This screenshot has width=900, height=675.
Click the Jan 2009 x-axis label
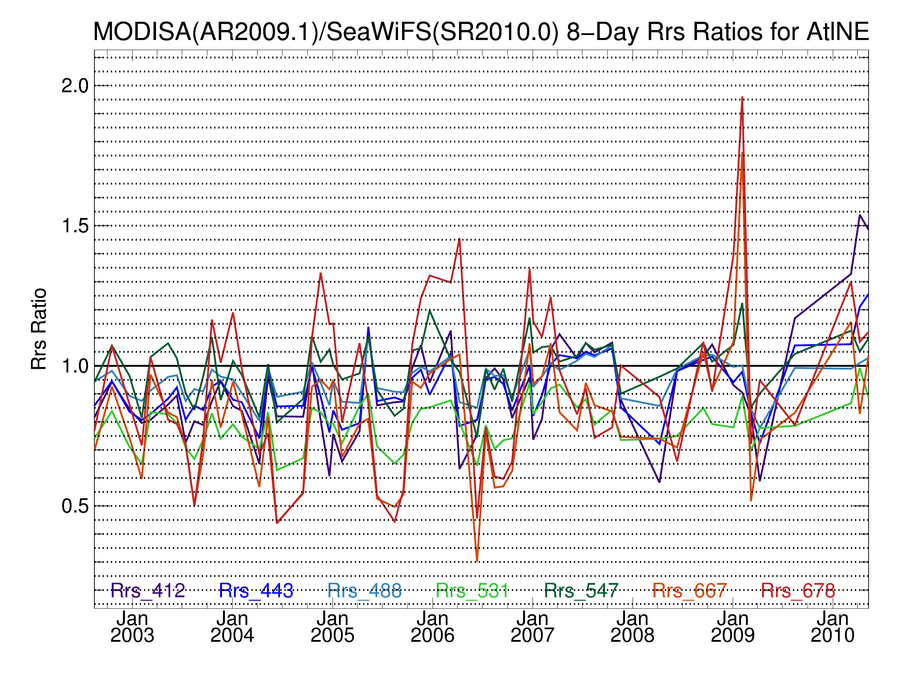[732, 627]
